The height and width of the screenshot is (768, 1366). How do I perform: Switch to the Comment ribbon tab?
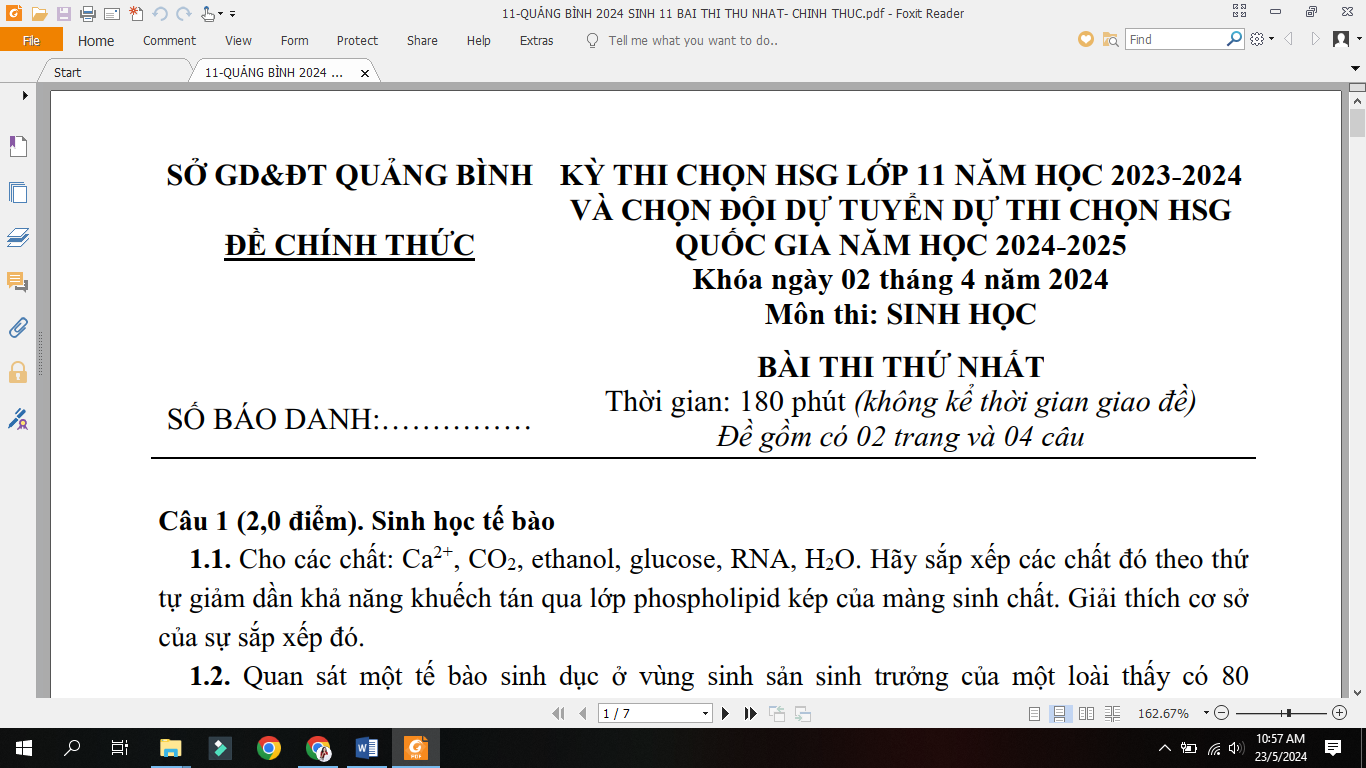click(169, 40)
